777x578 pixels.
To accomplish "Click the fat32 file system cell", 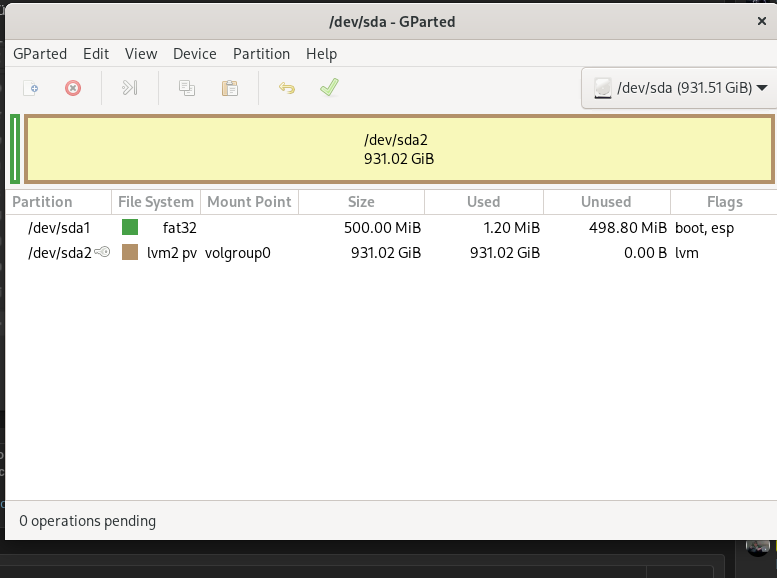I will (179, 228).
